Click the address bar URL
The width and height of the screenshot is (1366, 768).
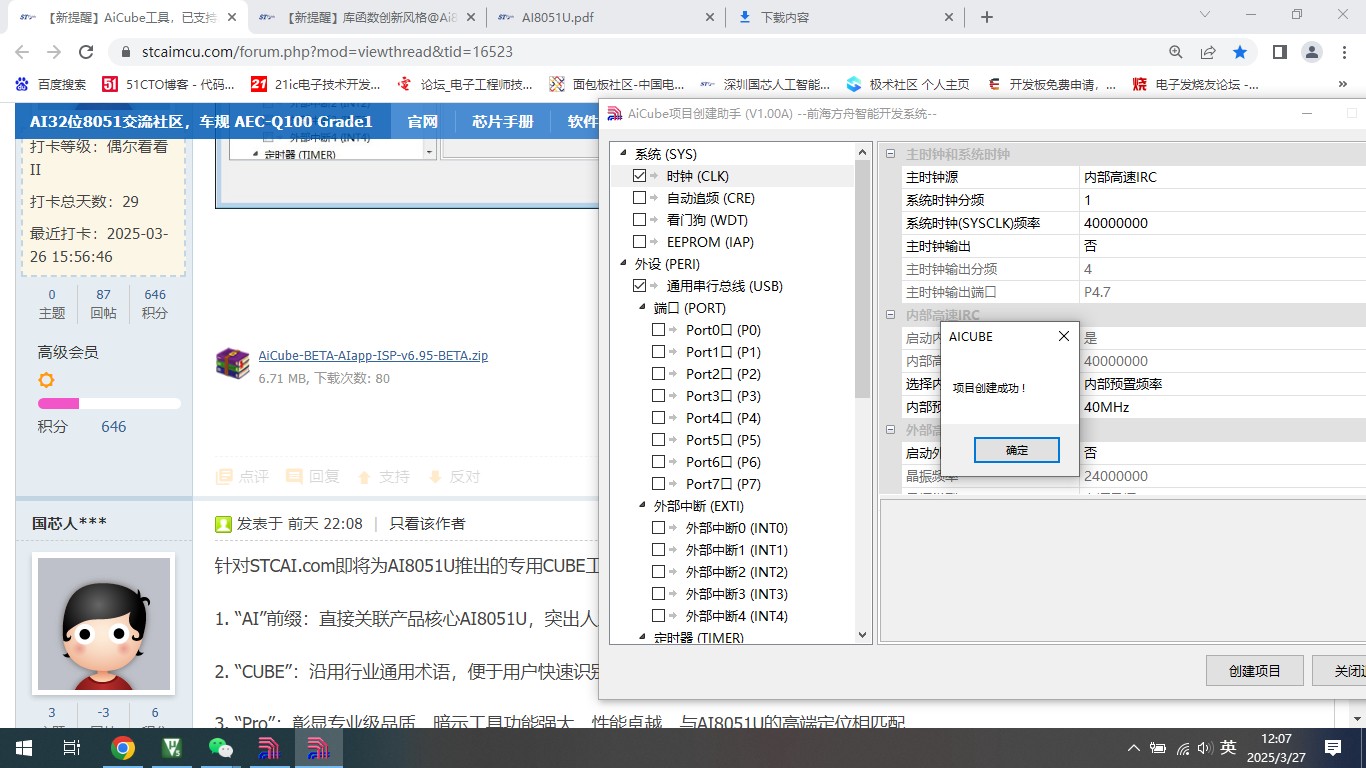327,52
